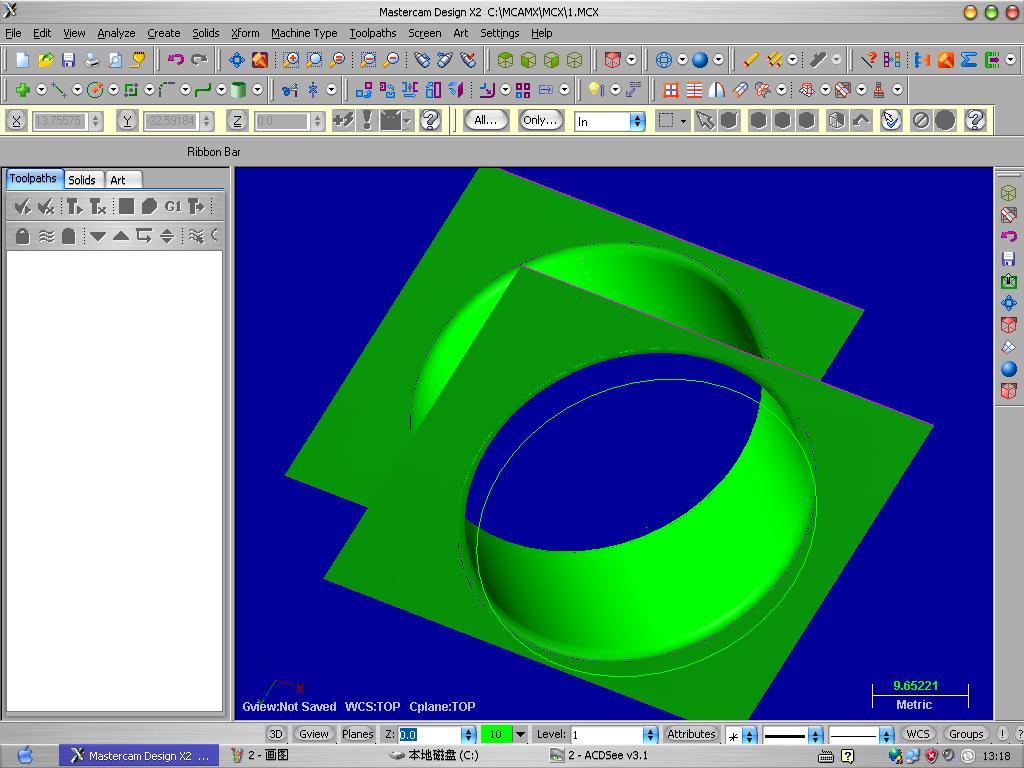Click the Xform Translate icon
Image resolution: width=1024 pixels, height=768 pixels.
tap(364, 90)
